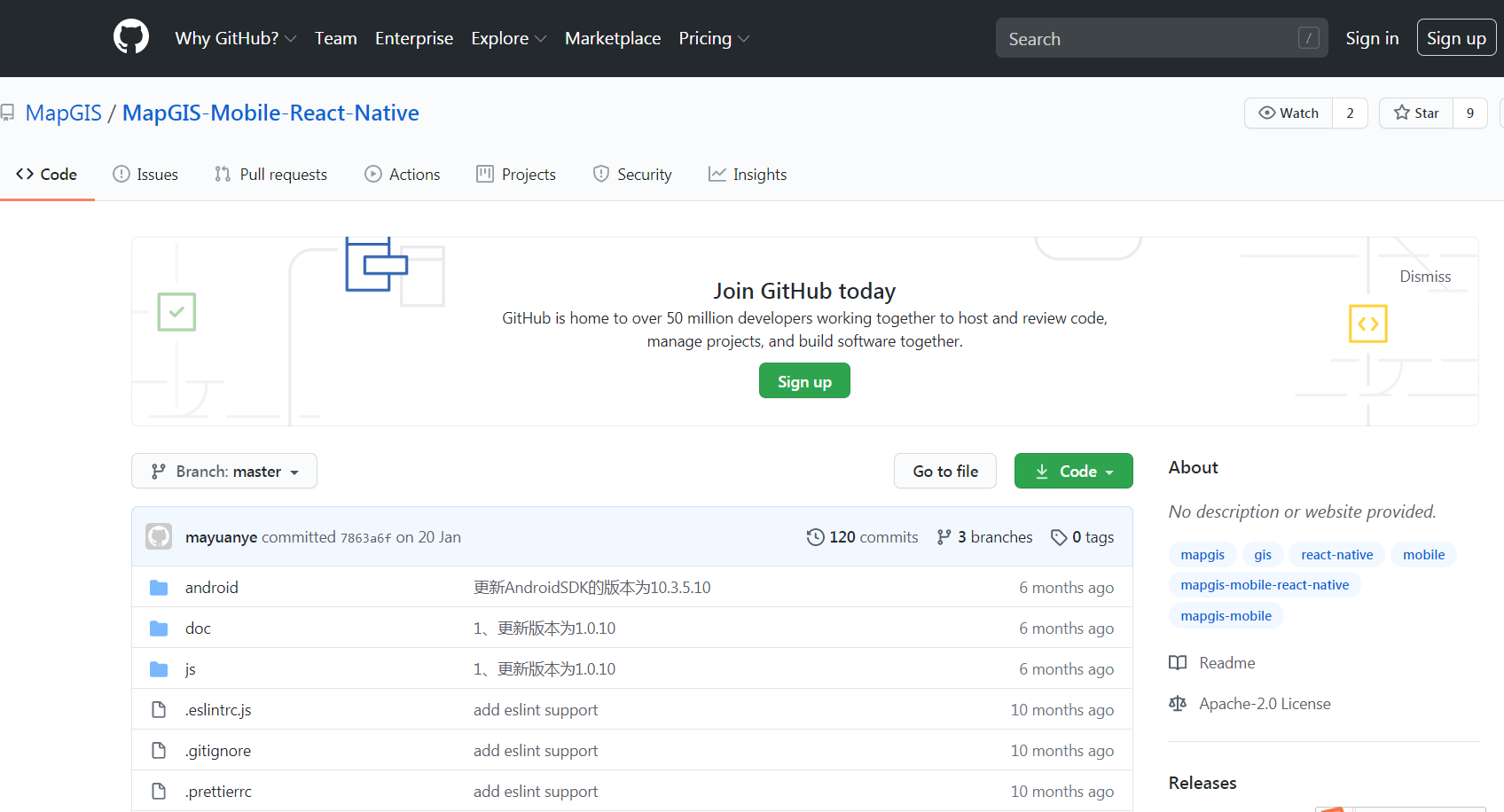This screenshot has width=1504, height=812.
Task: View the 0 tags list
Action: (x=1082, y=537)
